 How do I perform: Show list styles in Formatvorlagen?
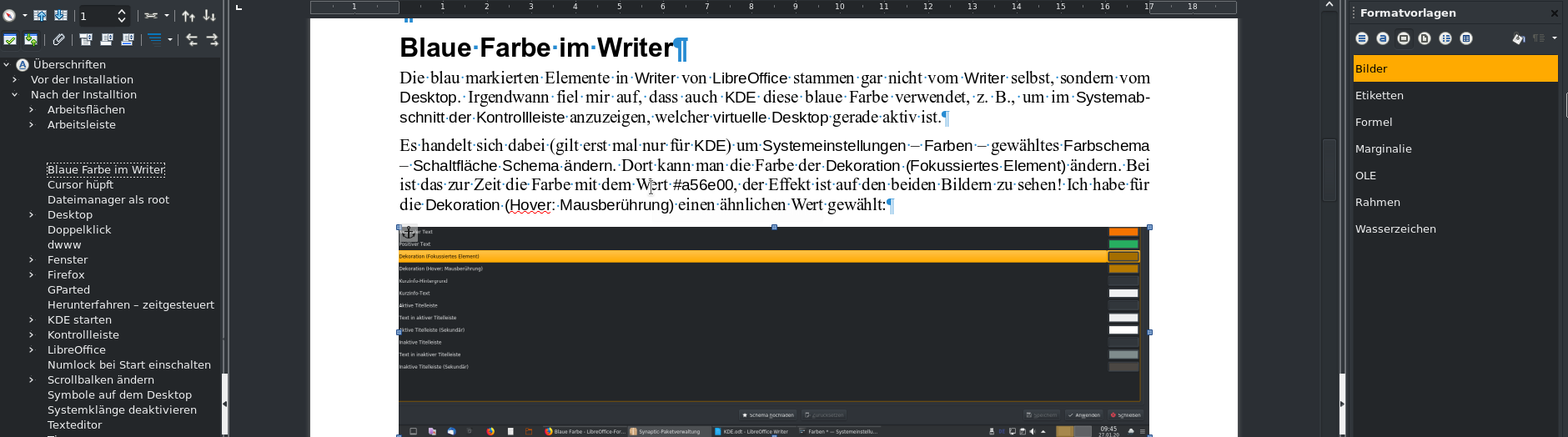pos(1445,38)
